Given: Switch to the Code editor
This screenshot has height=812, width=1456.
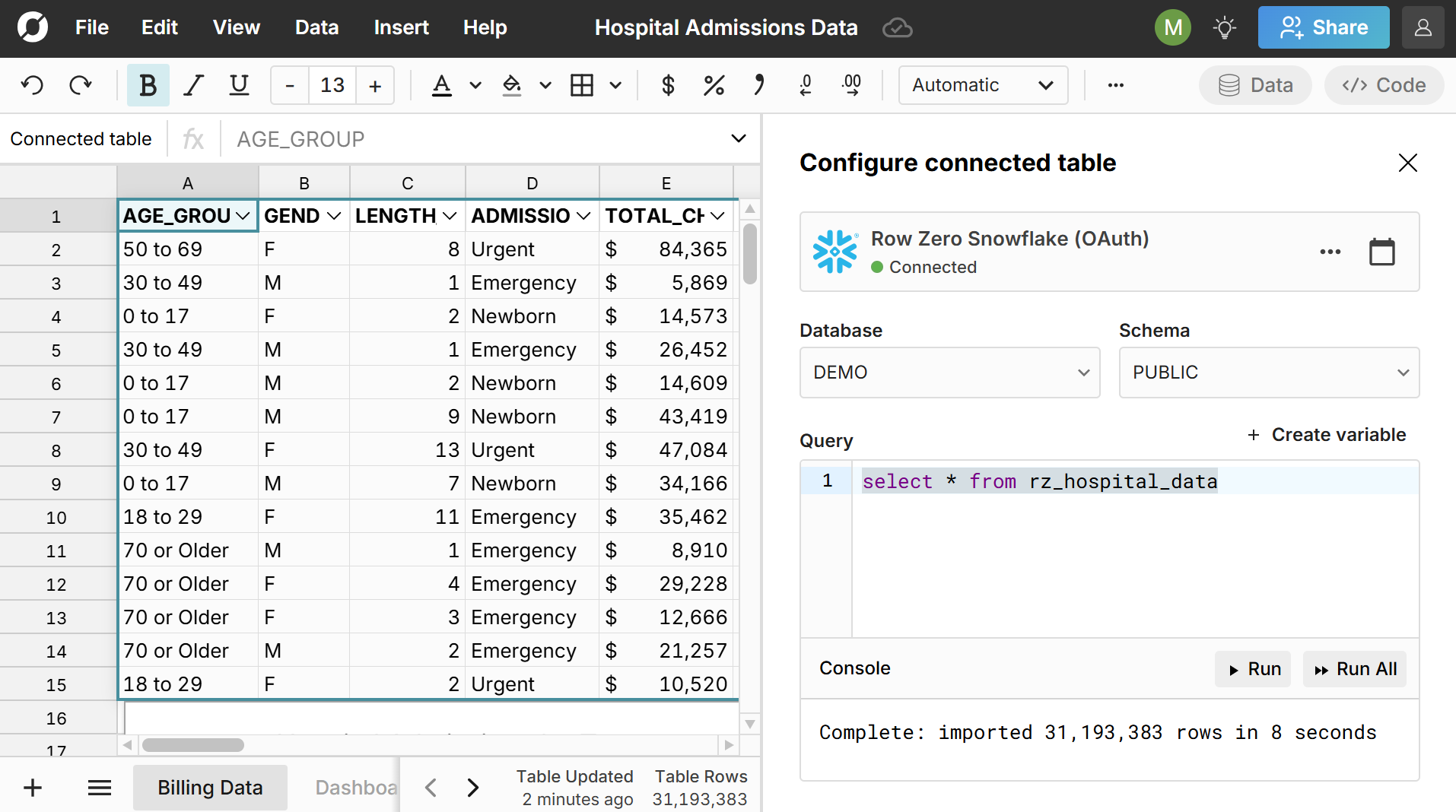Looking at the screenshot, I should click(1383, 84).
